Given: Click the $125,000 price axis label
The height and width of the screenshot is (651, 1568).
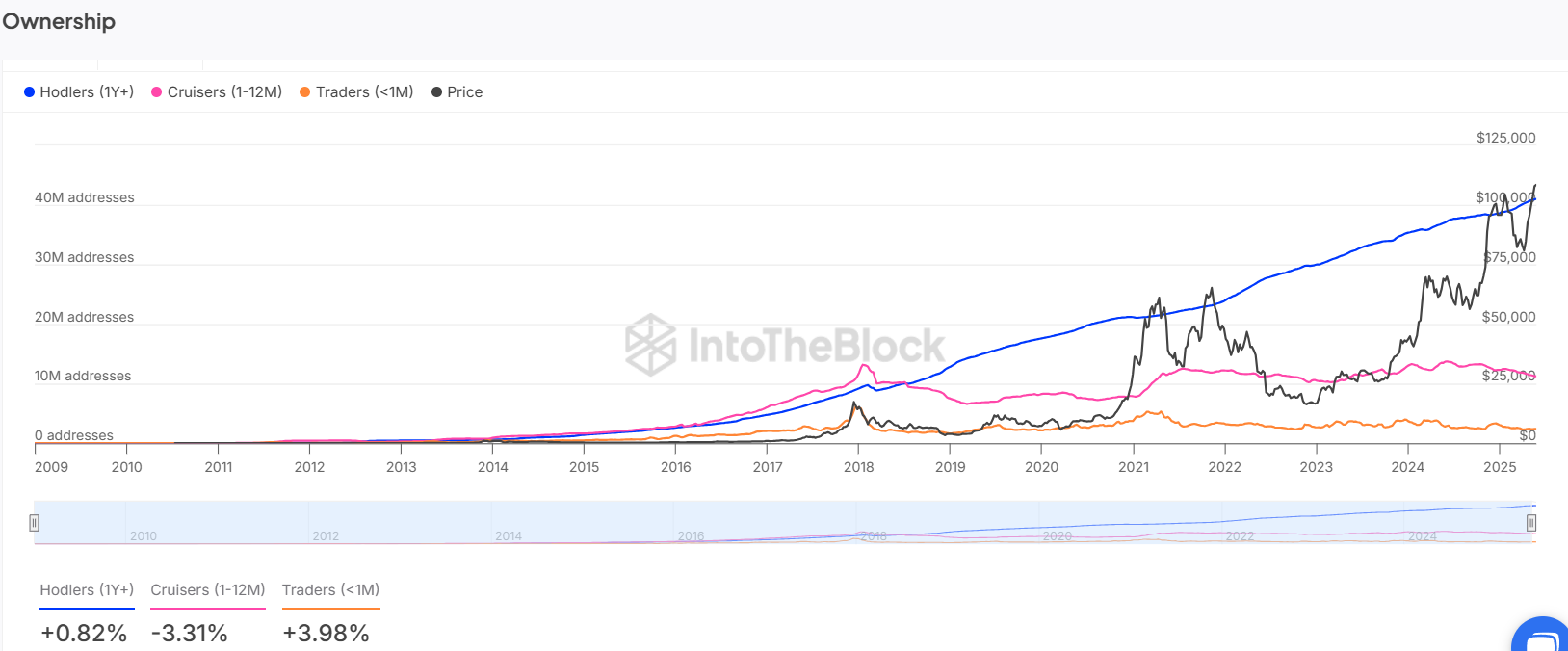Looking at the screenshot, I should 1505,138.
